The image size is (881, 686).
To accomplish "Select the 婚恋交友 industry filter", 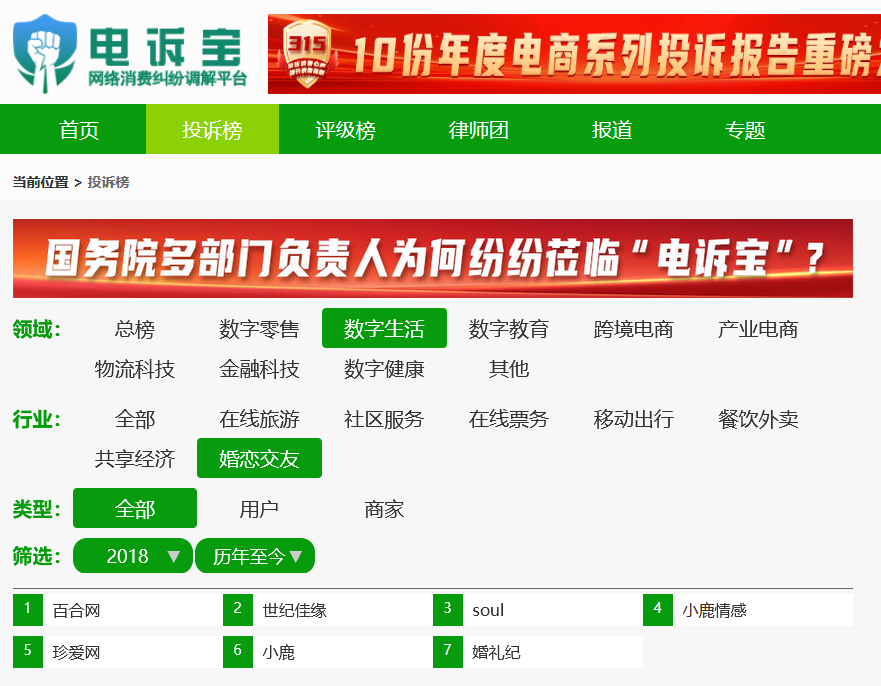I will pyautogui.click(x=259, y=458).
